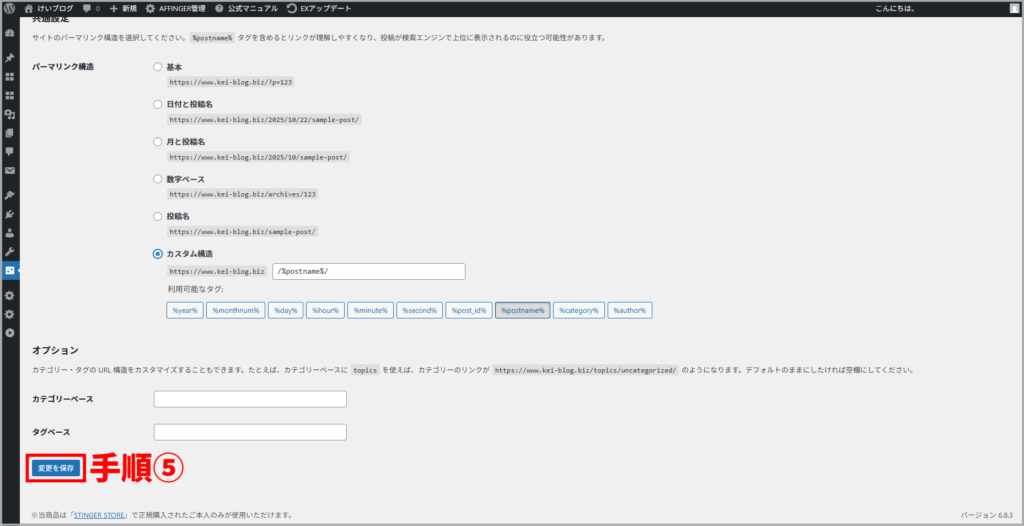
Task: Select the 日付と投稿名 radio option
Action: click(157, 104)
